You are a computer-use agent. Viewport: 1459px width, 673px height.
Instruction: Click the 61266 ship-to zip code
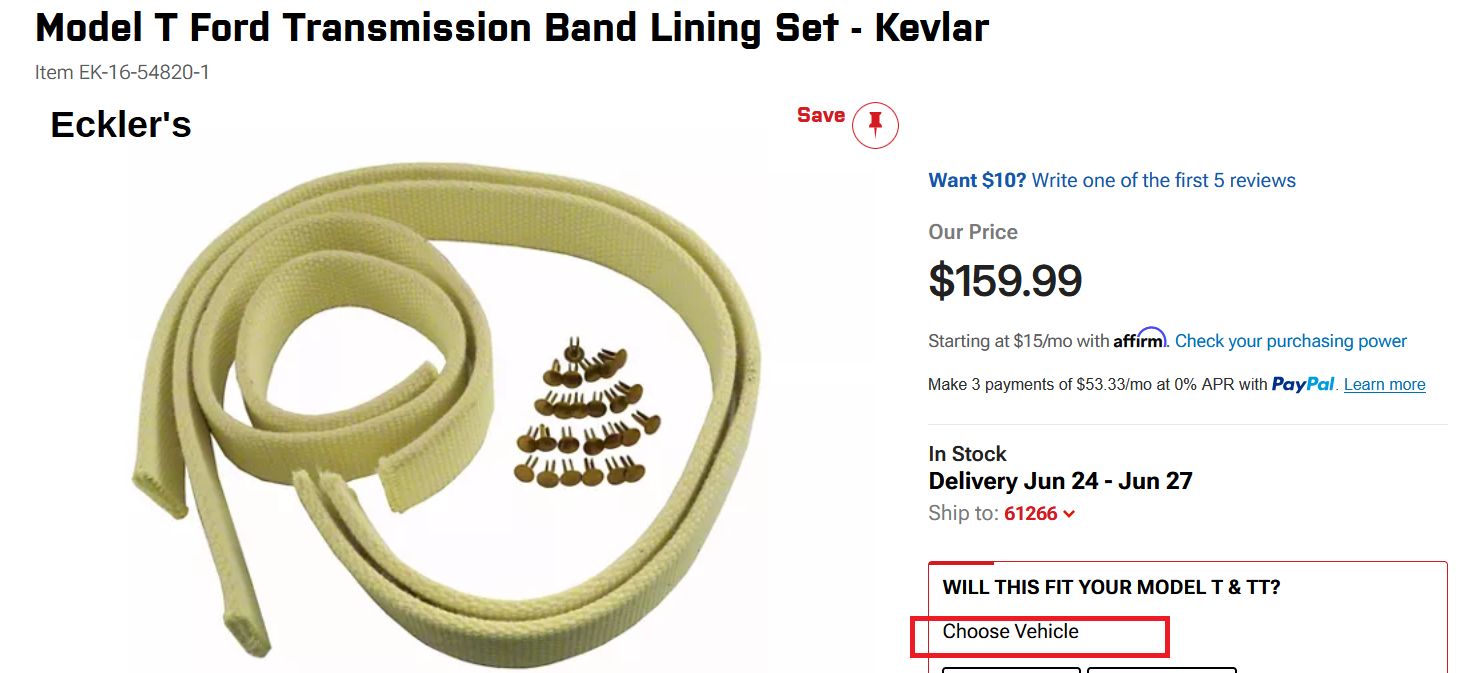(x=1031, y=514)
